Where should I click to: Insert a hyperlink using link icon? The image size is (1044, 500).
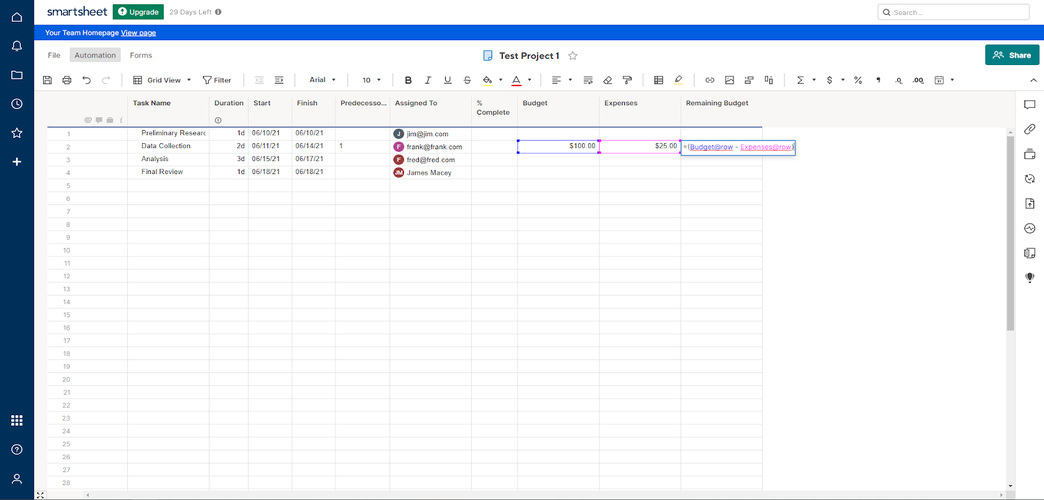coord(710,80)
